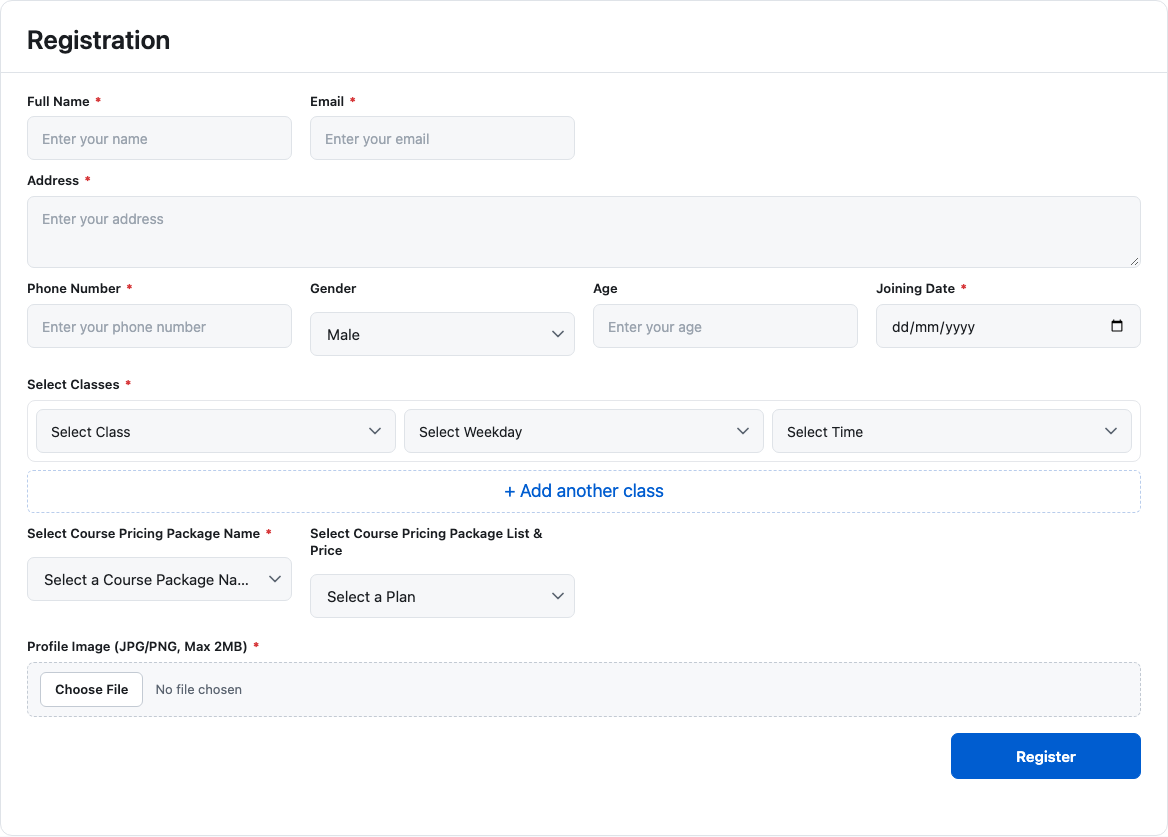
Task: Click the Add another class link
Action: (584, 491)
